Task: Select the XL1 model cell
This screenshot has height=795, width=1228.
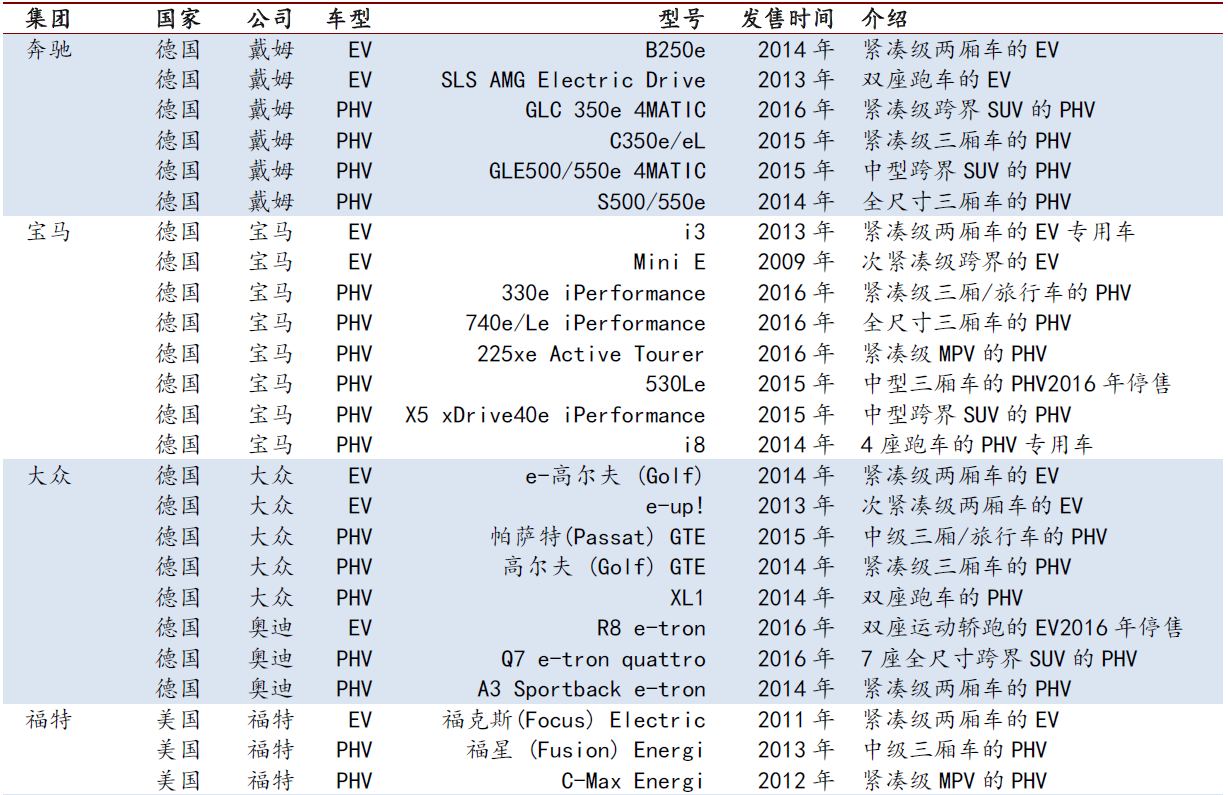Action: [x=687, y=598]
